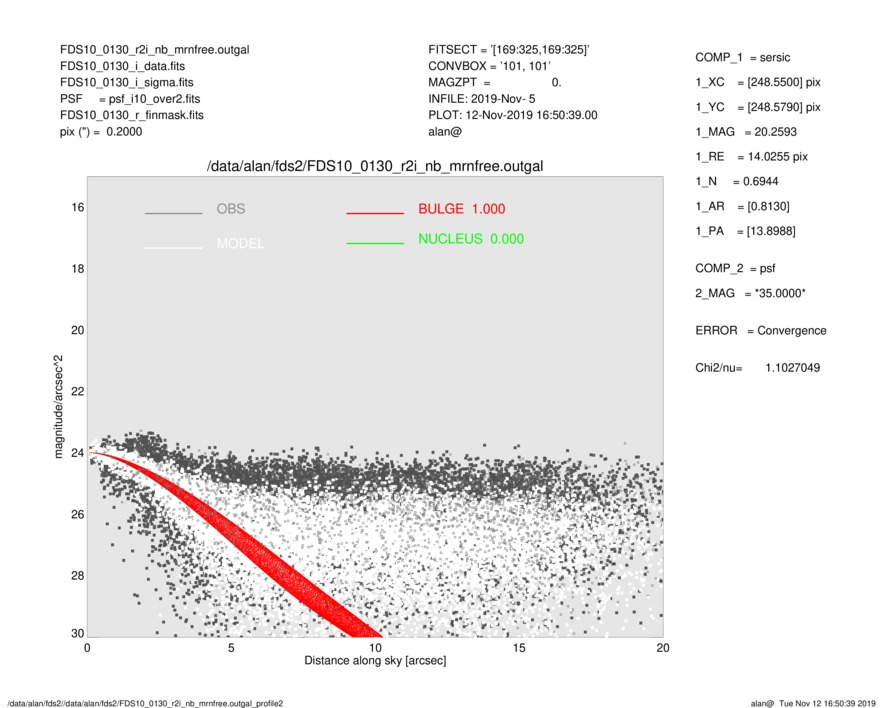Screen dimensions: 885x708
Task: Click the OBS legend label
Action: 231,209
